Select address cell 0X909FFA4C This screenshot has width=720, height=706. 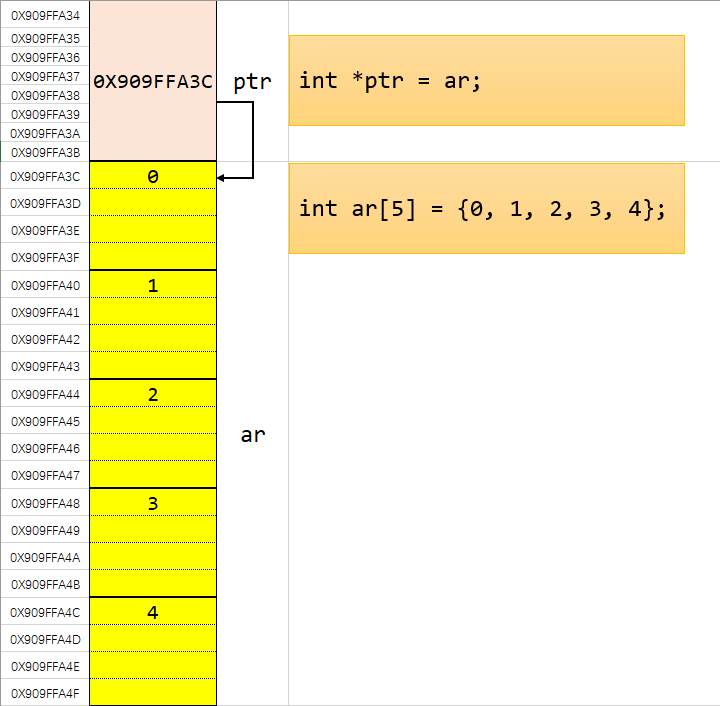coord(45,612)
